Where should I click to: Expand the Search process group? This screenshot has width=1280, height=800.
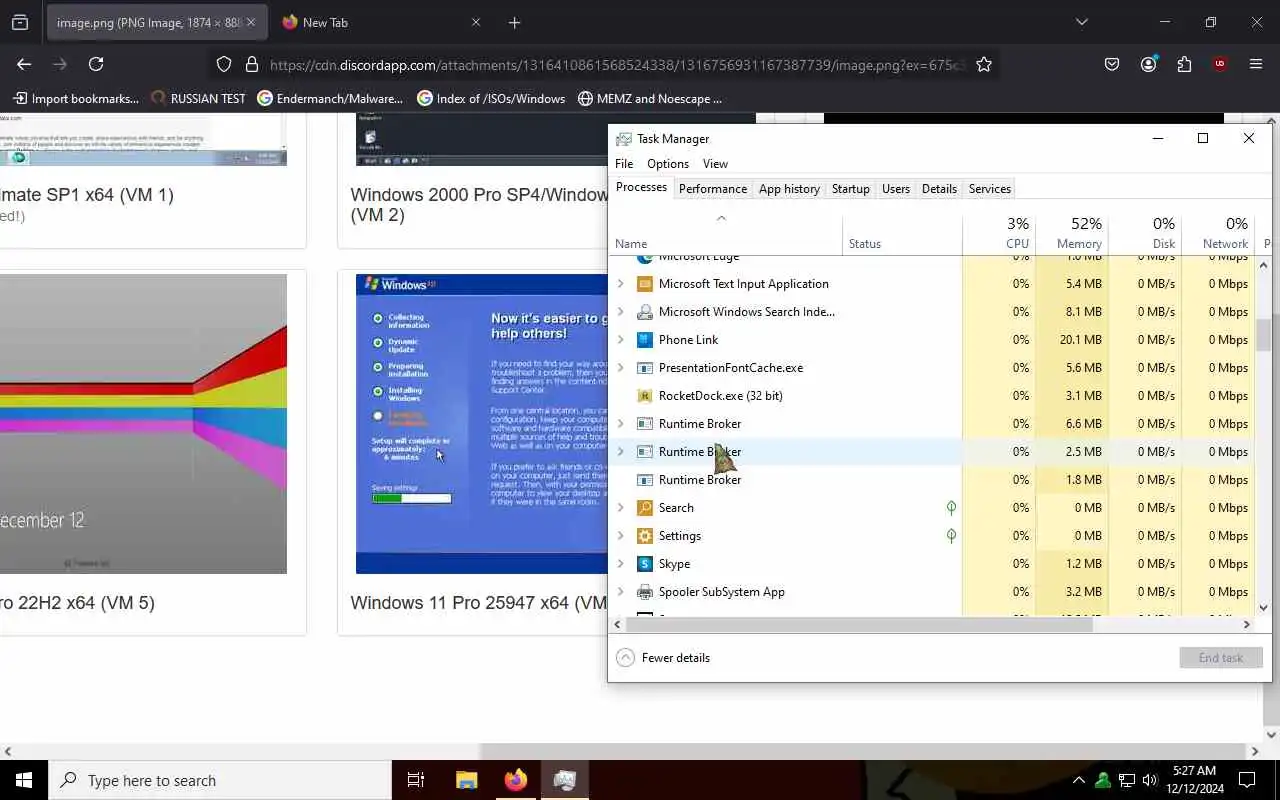[x=620, y=508]
